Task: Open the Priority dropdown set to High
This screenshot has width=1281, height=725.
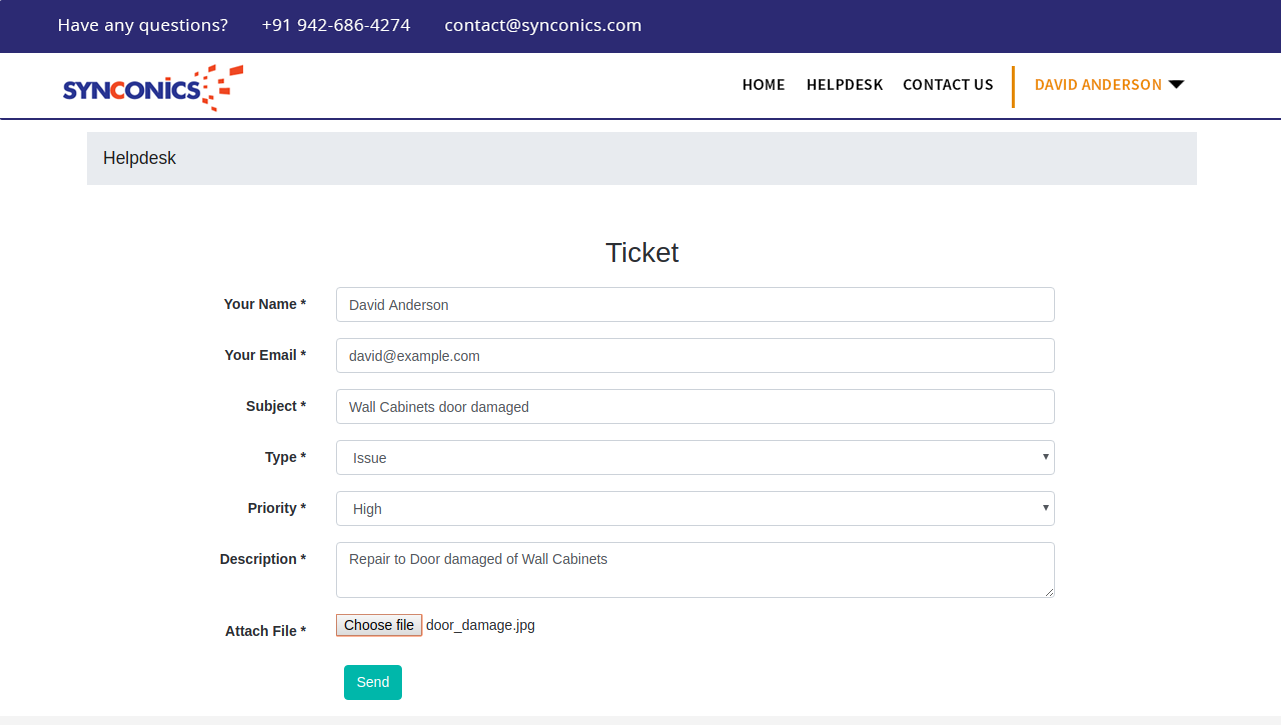Action: coord(694,509)
